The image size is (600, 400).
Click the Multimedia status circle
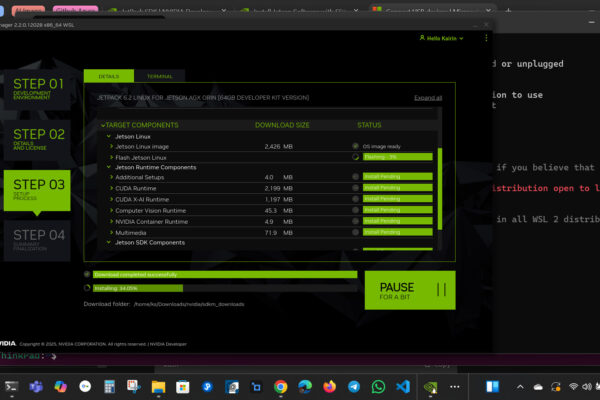(x=355, y=232)
